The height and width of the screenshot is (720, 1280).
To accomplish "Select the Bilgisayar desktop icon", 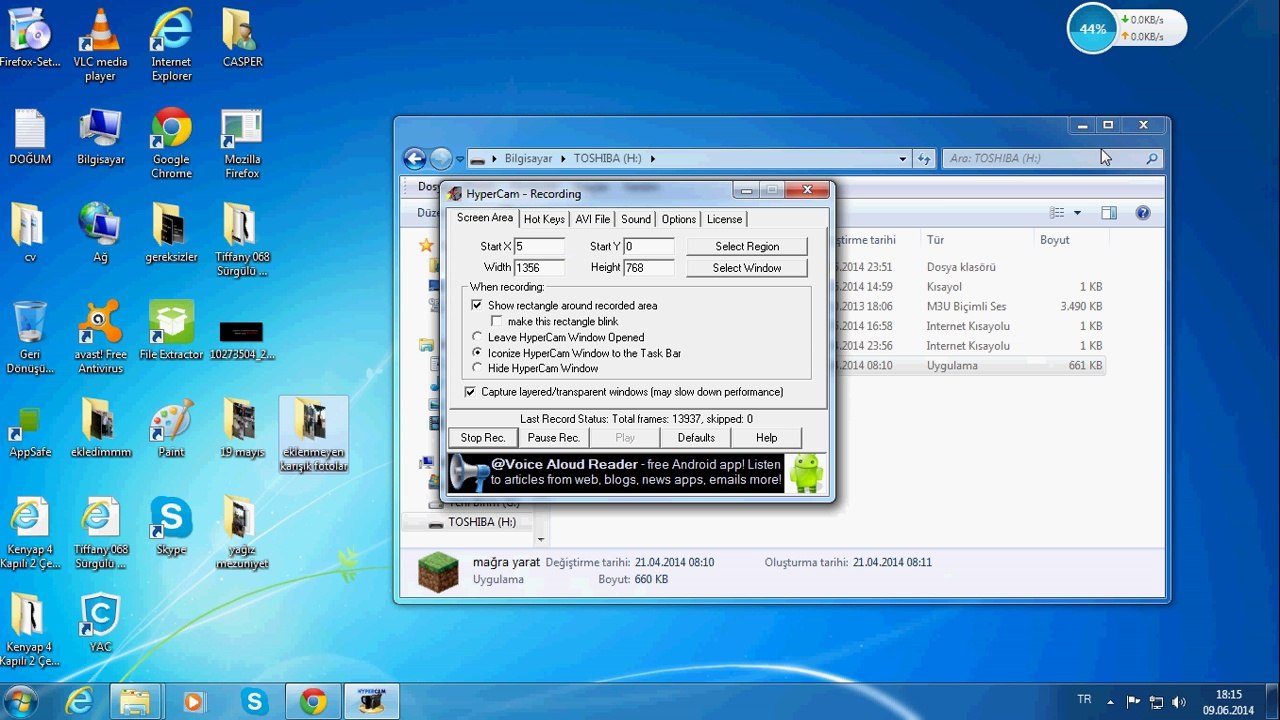I will coord(100,137).
